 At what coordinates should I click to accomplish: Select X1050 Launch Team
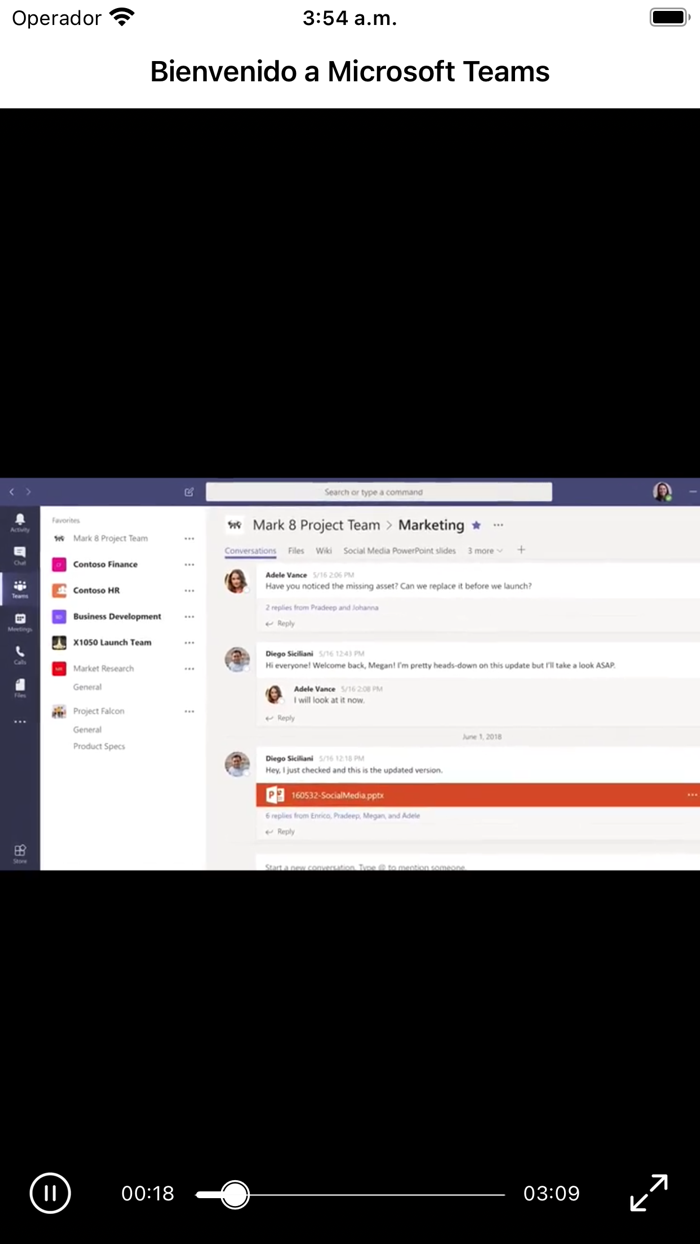(x=112, y=642)
